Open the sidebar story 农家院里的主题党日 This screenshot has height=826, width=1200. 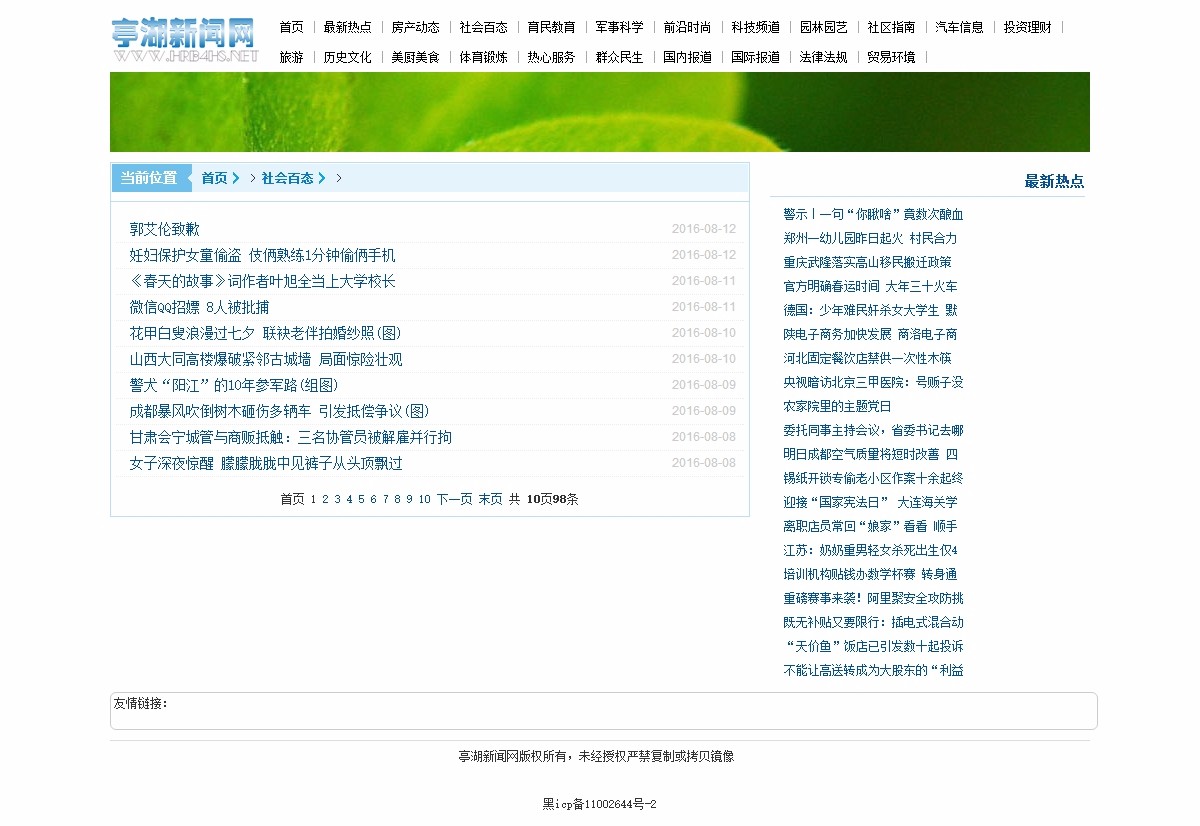click(x=837, y=406)
